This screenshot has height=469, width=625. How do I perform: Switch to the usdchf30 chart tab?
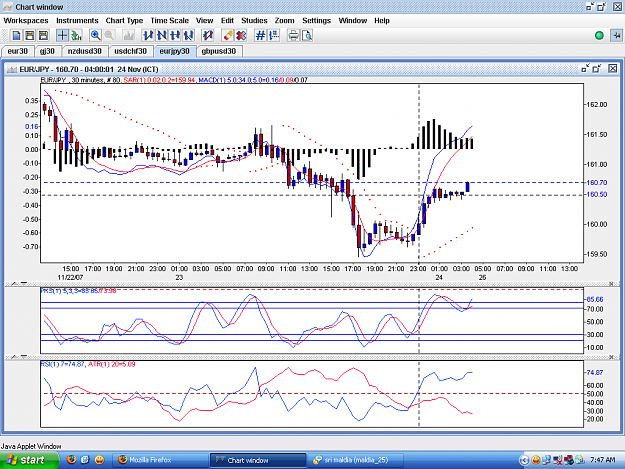[x=130, y=51]
